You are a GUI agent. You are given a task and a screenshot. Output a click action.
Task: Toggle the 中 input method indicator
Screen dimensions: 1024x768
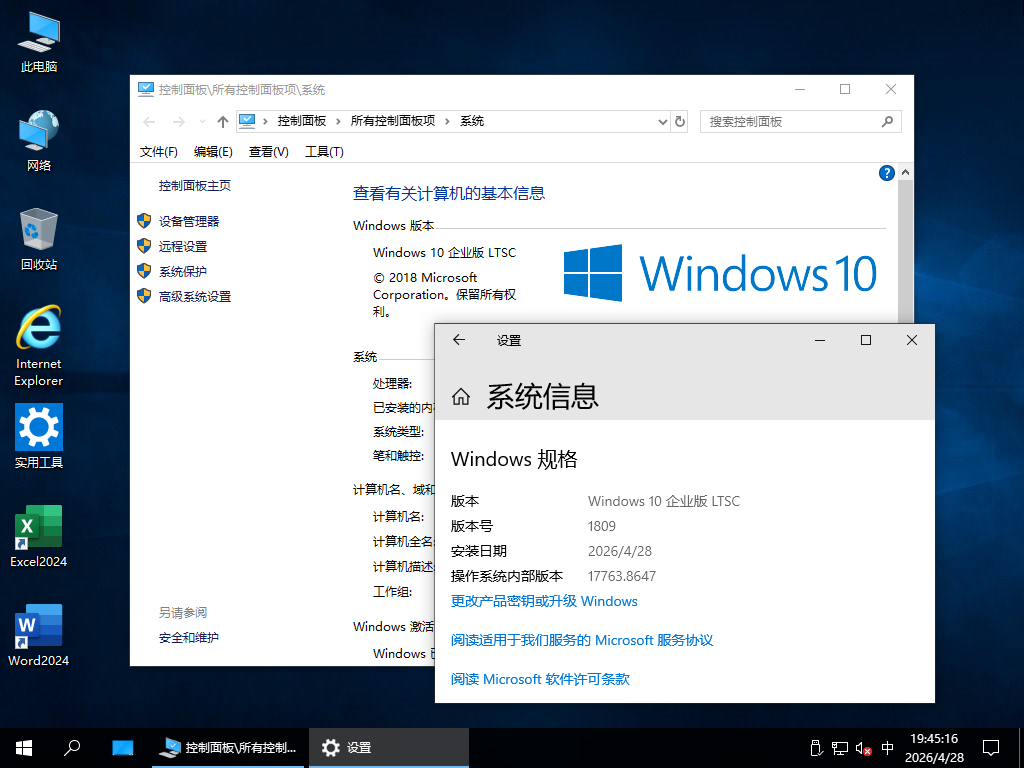click(888, 748)
